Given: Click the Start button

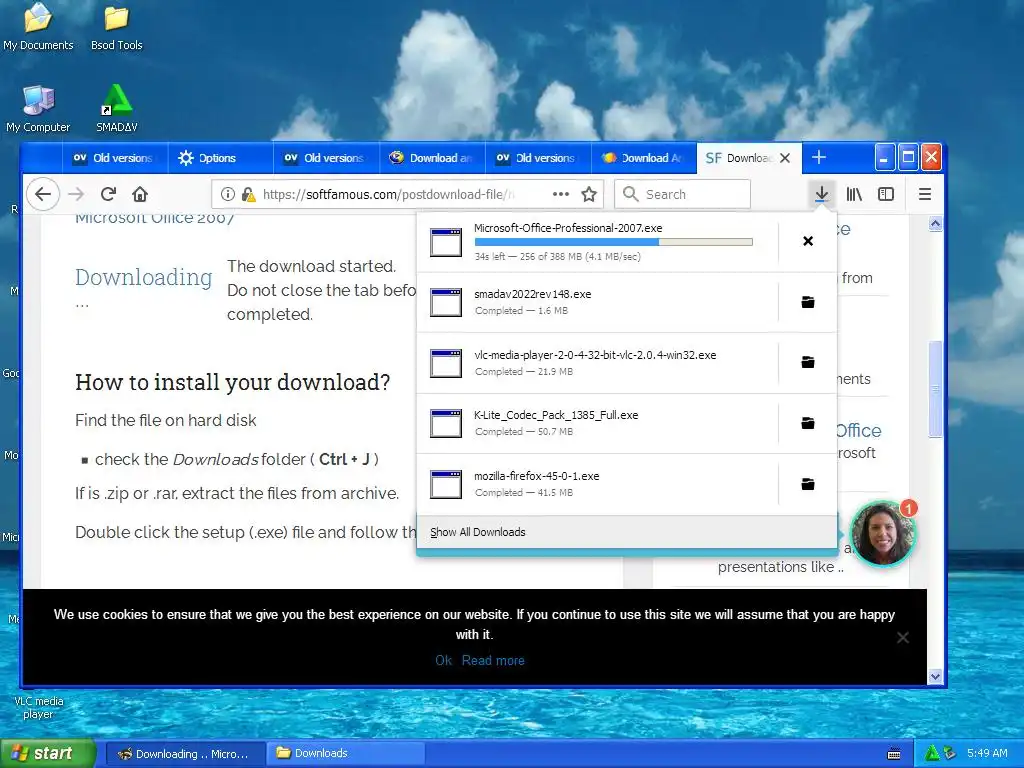Looking at the screenshot, I should pos(47,753).
